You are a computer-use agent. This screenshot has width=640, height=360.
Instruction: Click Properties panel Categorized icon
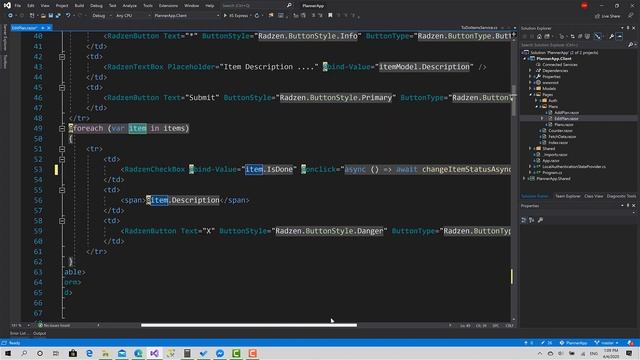pyautogui.click(x=524, y=220)
